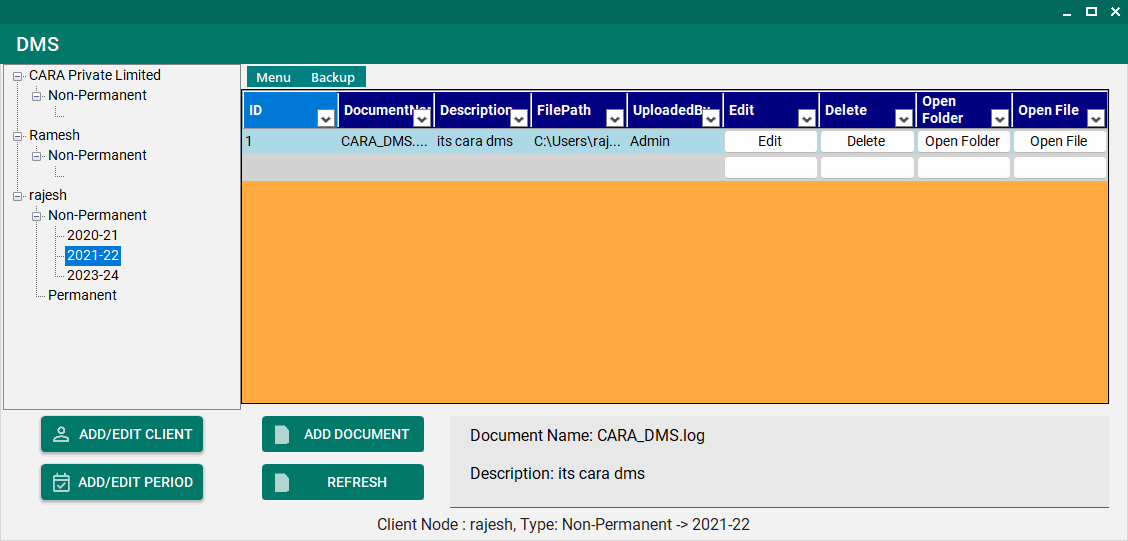Click Open File for document 1
Image resolution: width=1128 pixels, height=541 pixels.
pos(1058,141)
